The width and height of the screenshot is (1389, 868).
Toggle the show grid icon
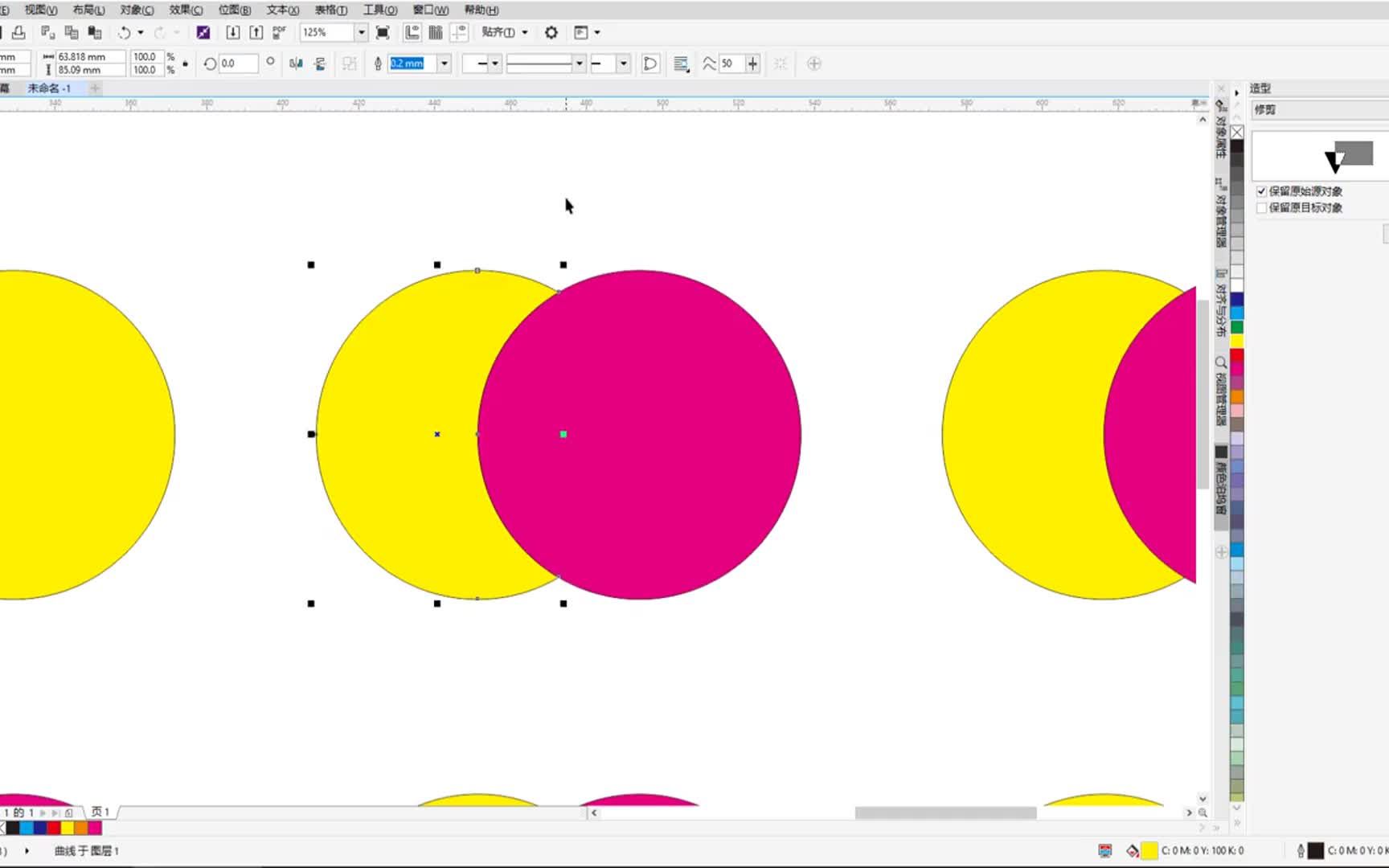[x=436, y=32]
